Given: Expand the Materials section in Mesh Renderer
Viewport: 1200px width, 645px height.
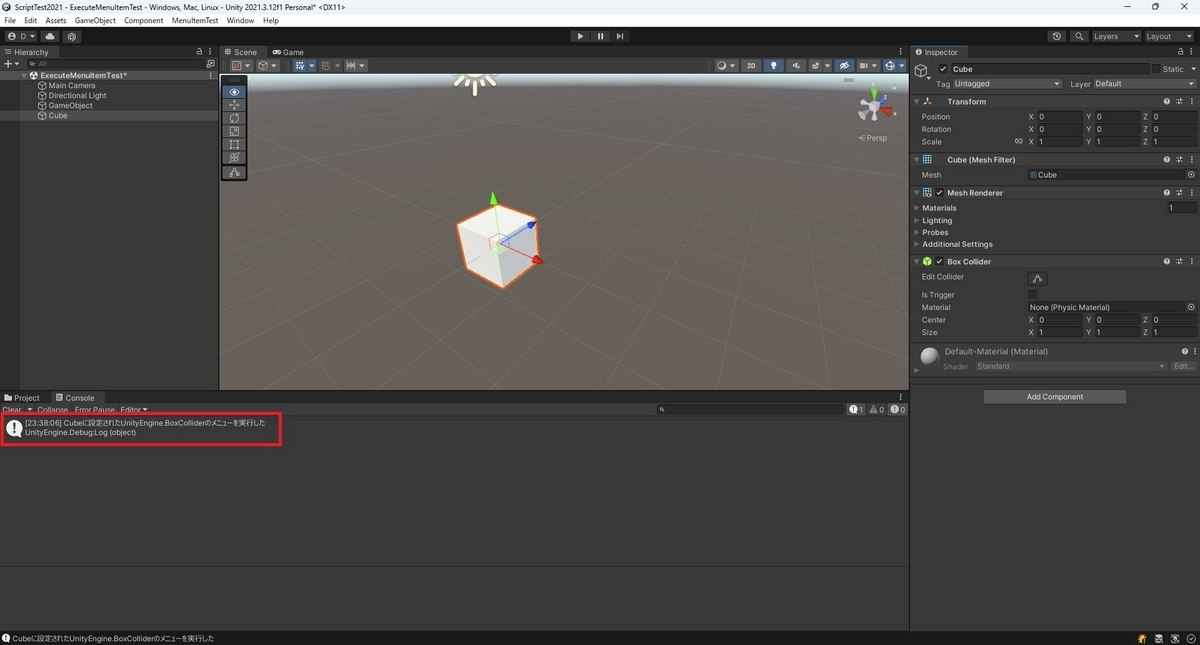Looking at the screenshot, I should click(918, 207).
